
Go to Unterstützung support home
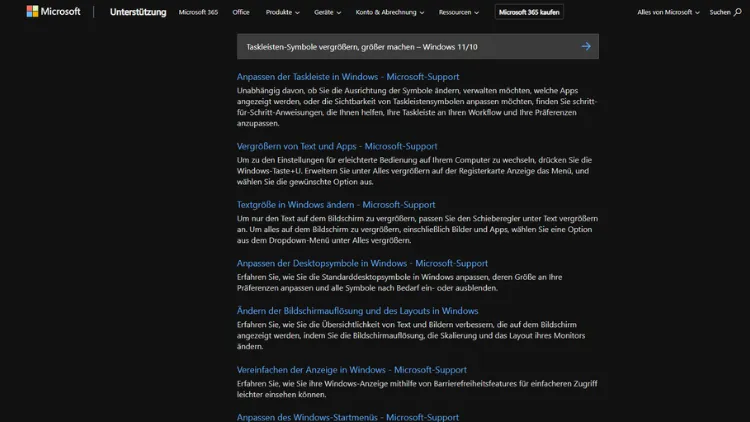point(138,12)
